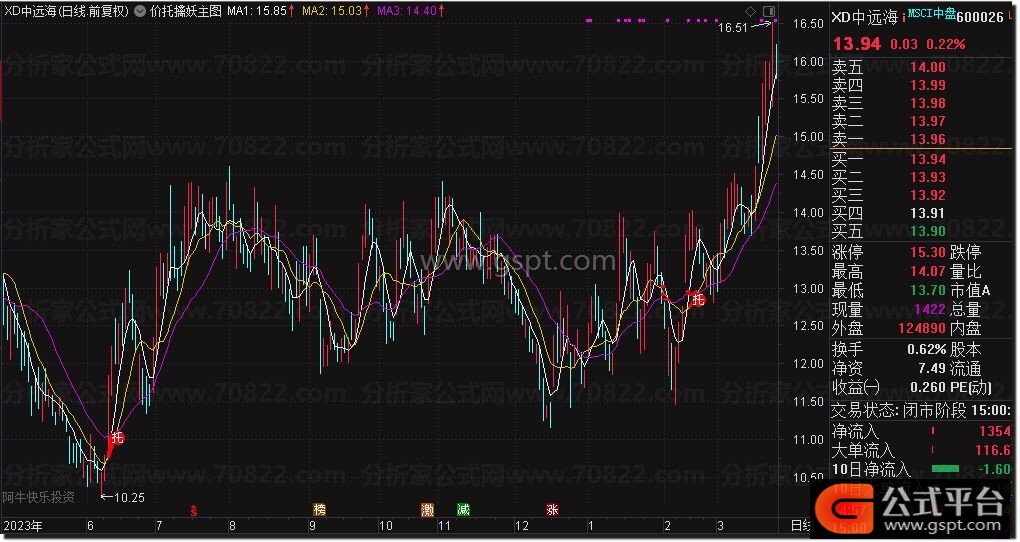The width and height of the screenshot is (1020, 542).
Task: Click the 换手 turnover value 0.62%
Action: click(927, 350)
